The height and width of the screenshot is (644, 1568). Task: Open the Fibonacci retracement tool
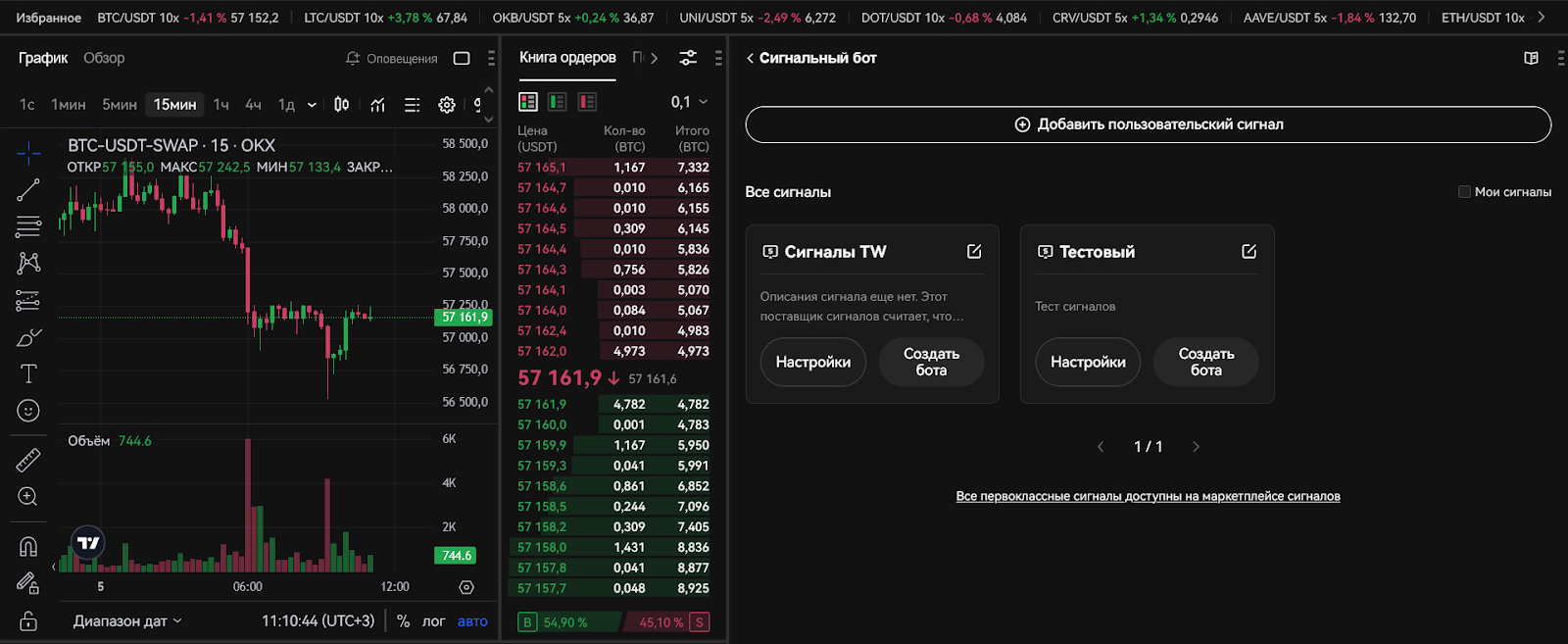click(x=28, y=226)
